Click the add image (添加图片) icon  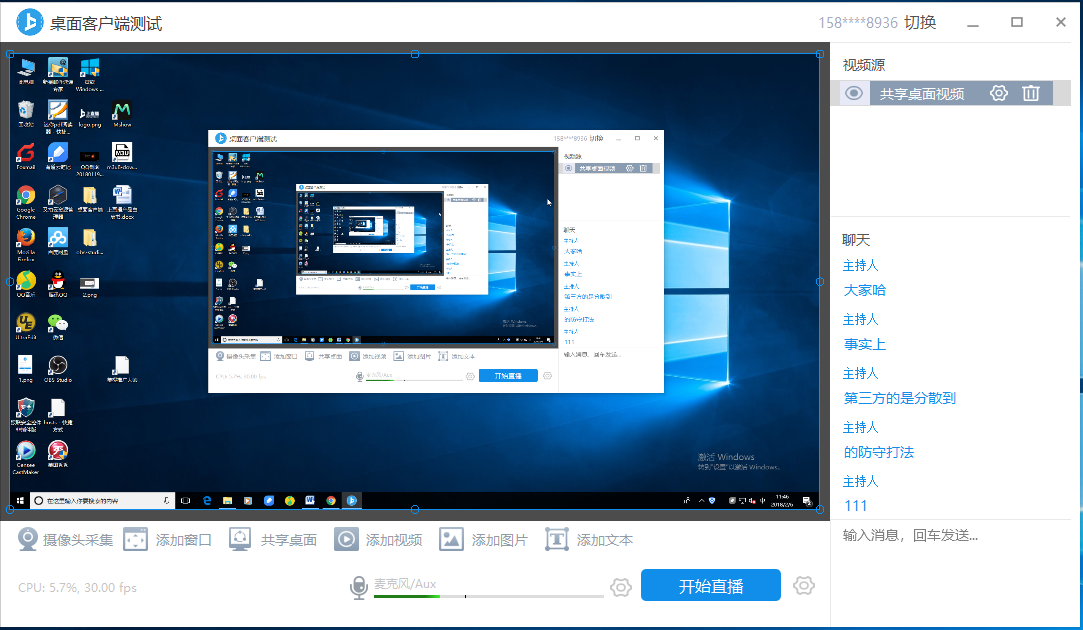tap(451, 539)
